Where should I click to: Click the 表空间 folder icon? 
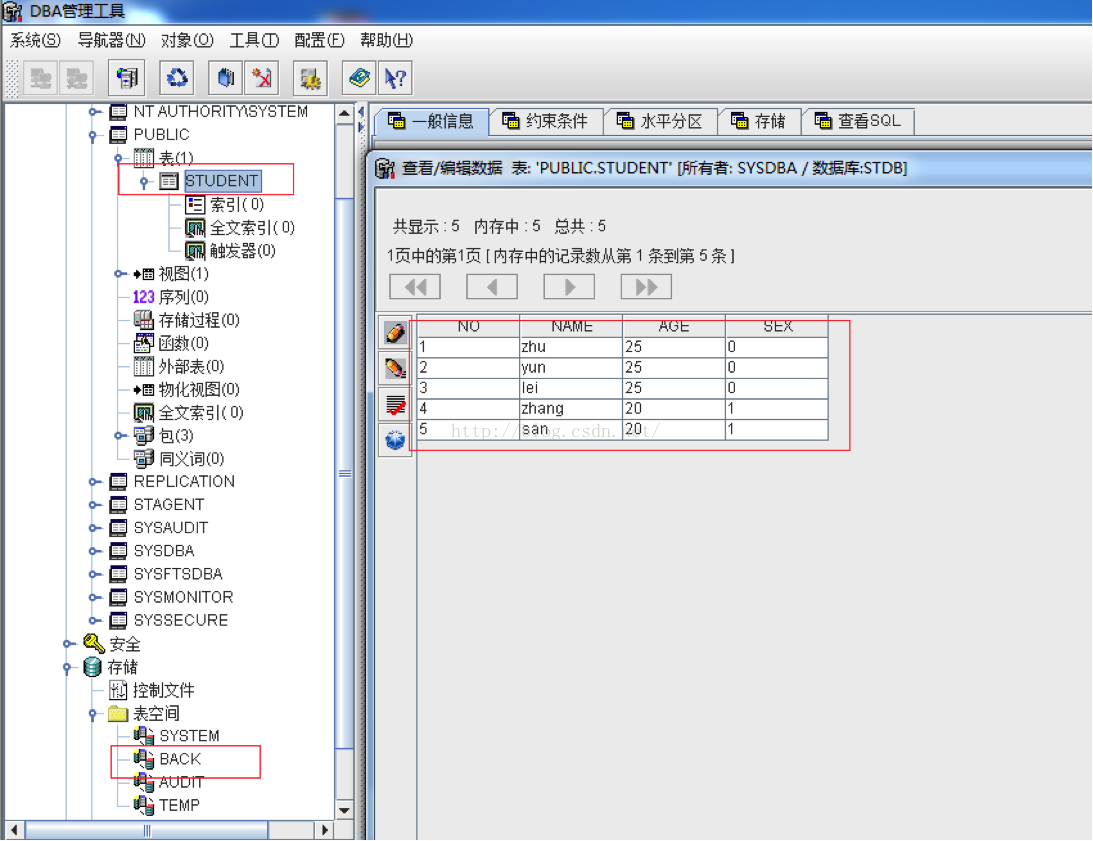(118, 713)
